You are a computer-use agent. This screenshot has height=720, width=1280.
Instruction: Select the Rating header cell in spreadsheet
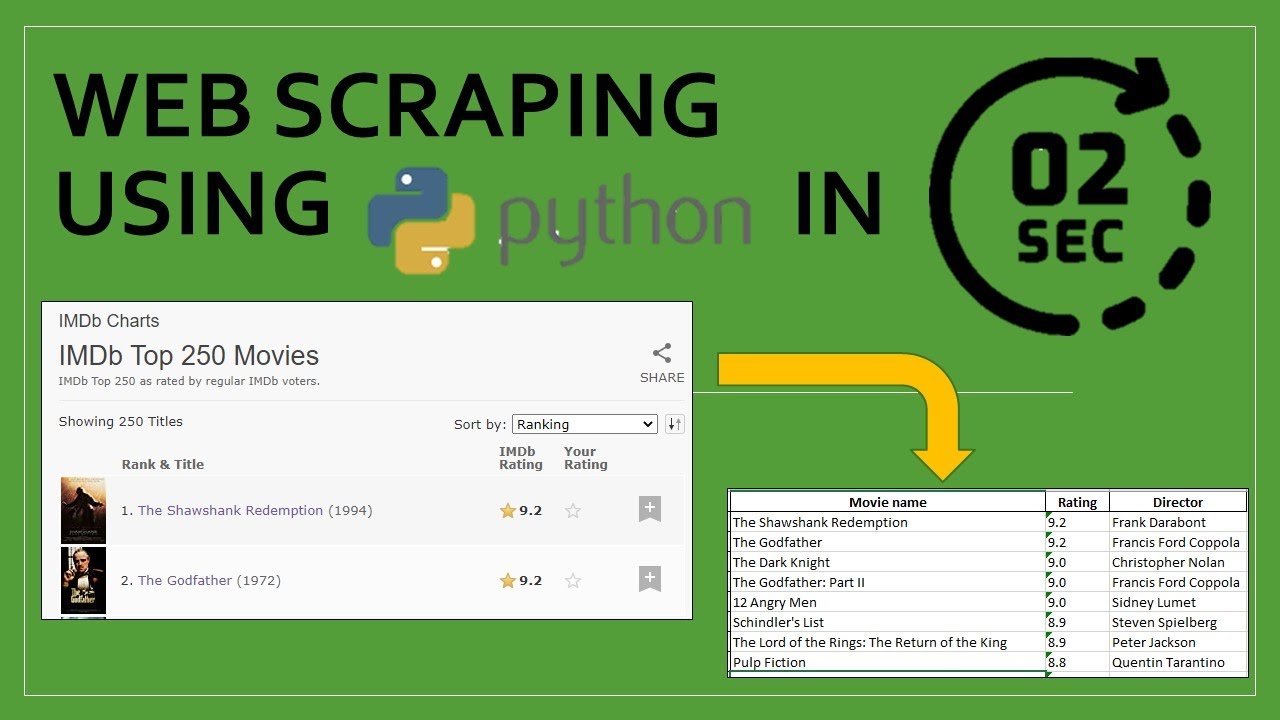(1077, 502)
